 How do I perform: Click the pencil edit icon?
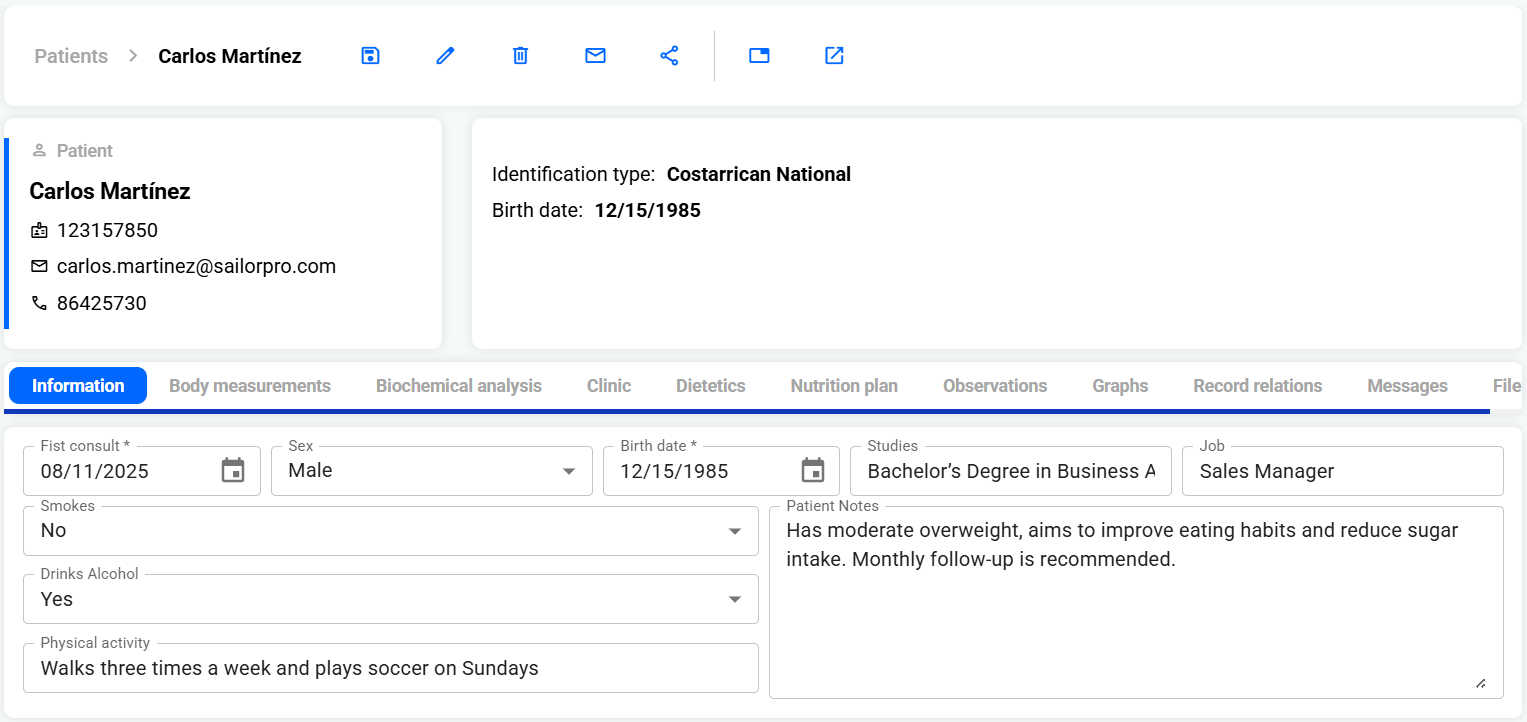tap(445, 56)
